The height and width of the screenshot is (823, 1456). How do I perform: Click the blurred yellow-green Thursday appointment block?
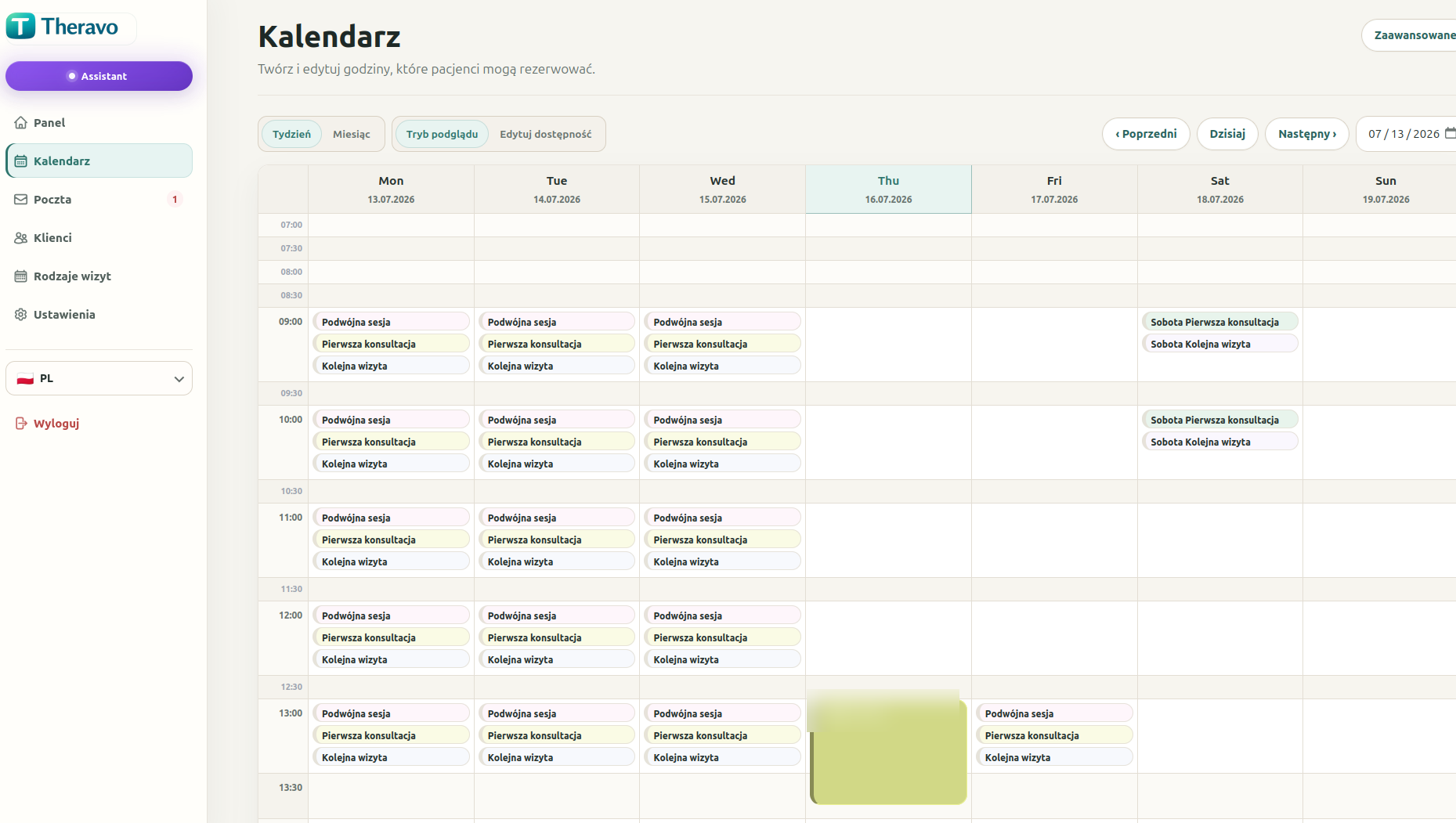click(x=888, y=748)
